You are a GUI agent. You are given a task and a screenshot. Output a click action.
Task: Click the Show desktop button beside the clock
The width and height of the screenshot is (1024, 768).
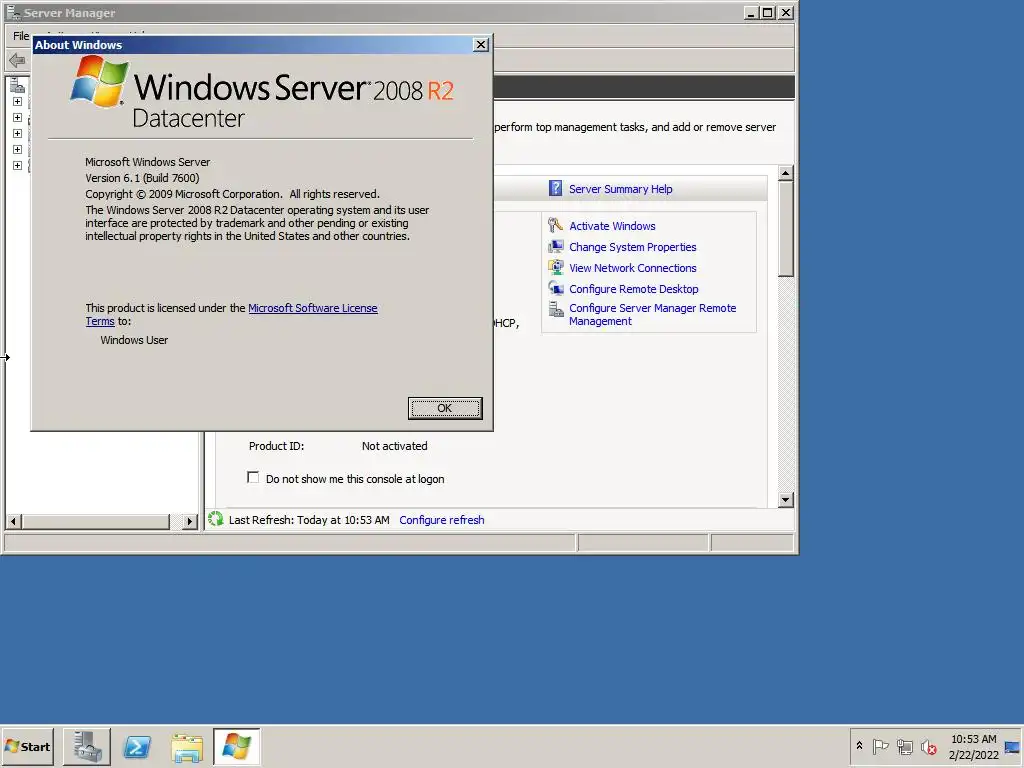(x=1013, y=746)
